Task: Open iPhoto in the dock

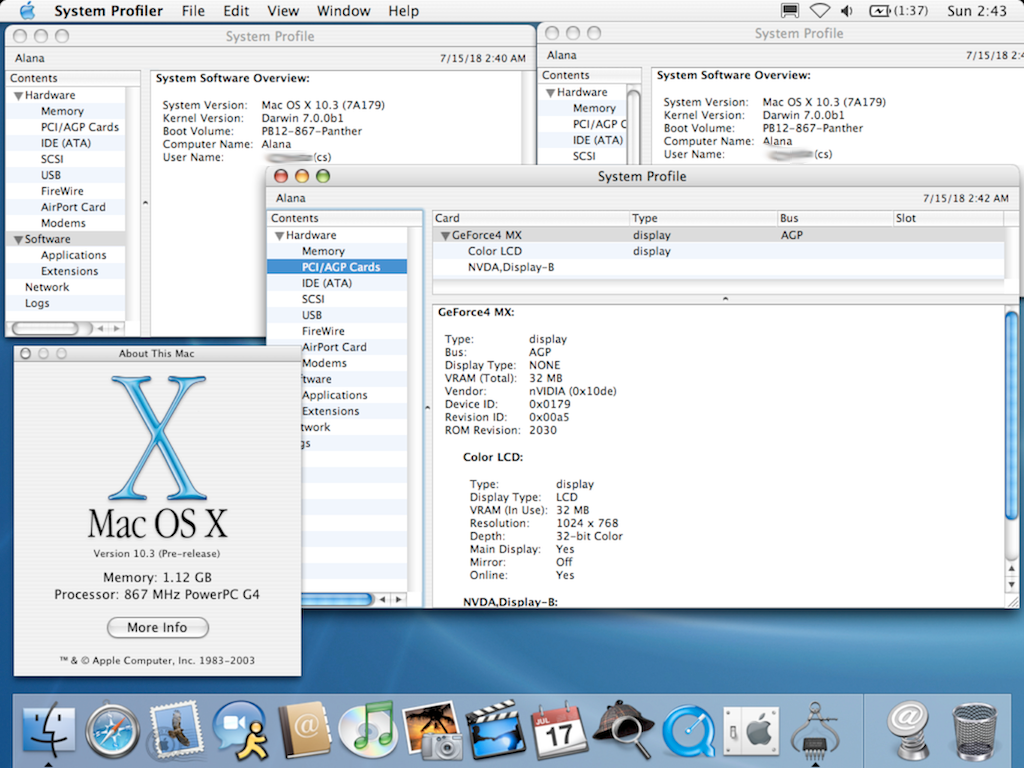Action: 431,730
